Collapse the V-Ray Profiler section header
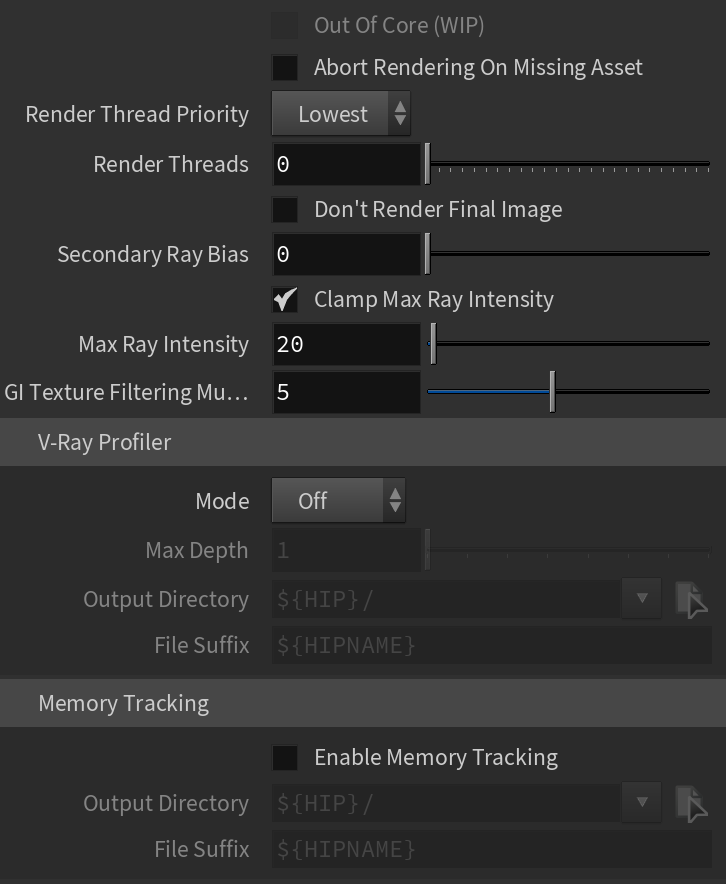 (x=363, y=442)
